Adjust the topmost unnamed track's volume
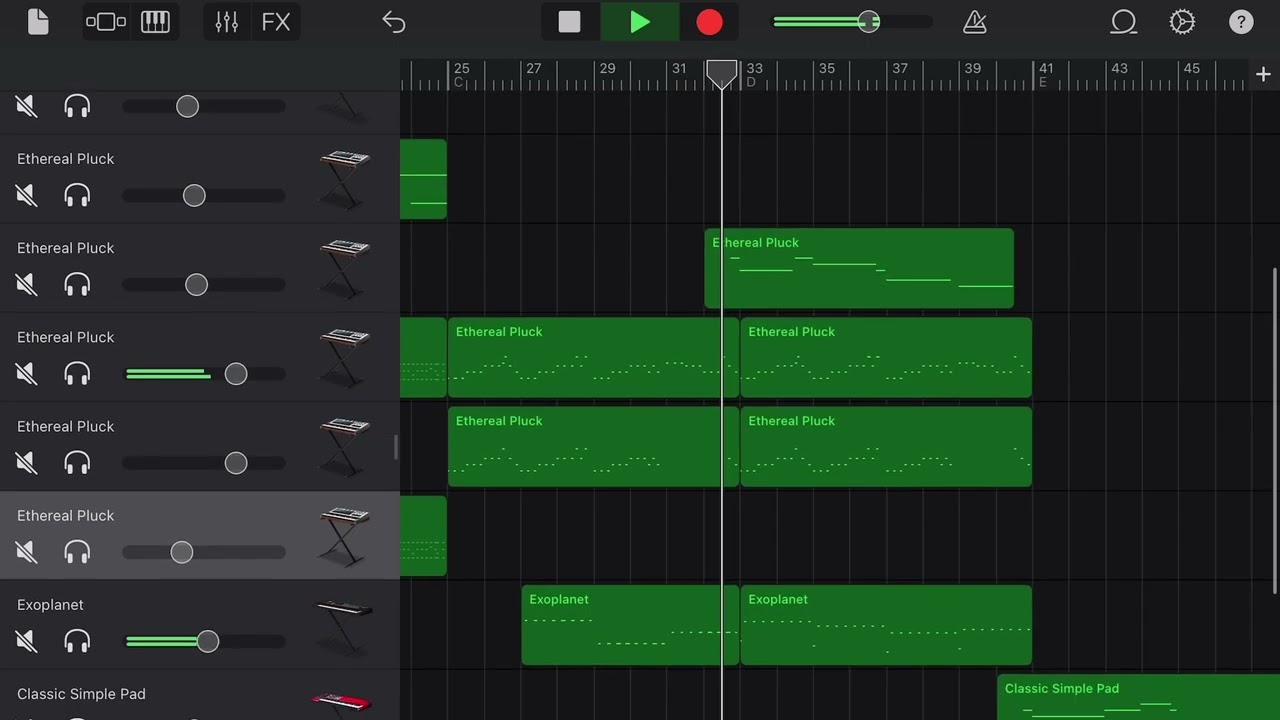The image size is (1280, 720). (x=205, y=106)
